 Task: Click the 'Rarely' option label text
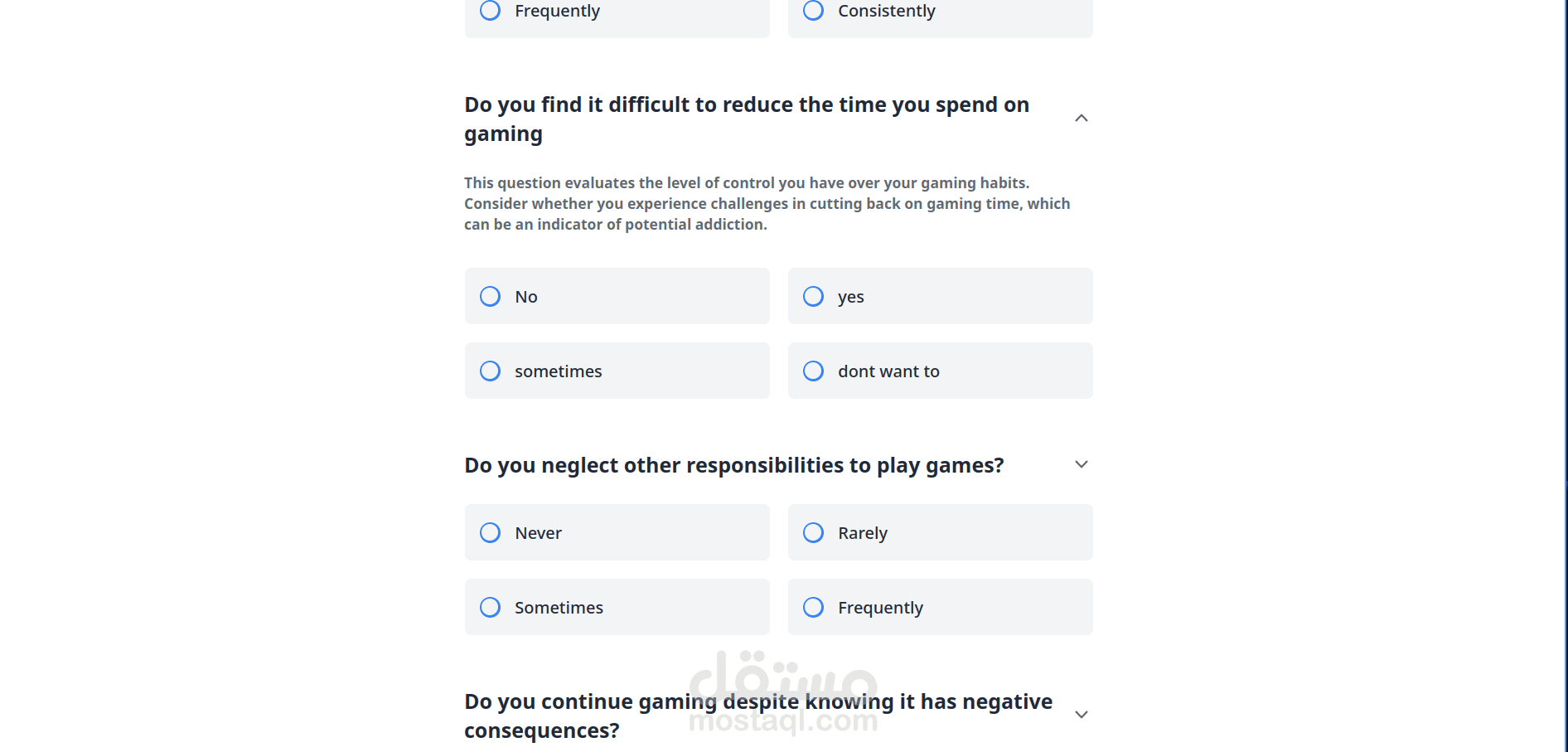pos(863,533)
